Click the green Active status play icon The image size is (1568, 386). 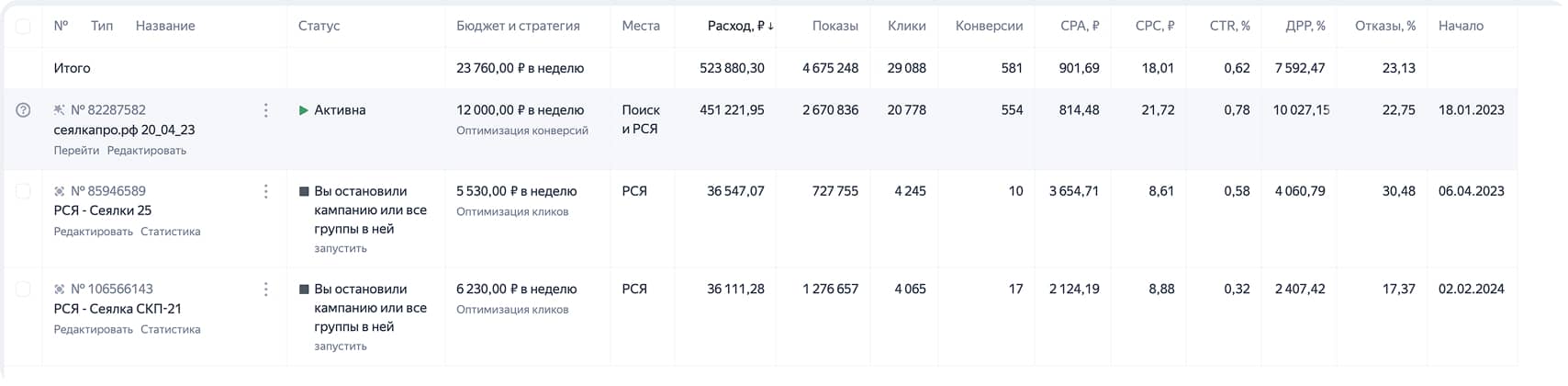pyautogui.click(x=304, y=110)
